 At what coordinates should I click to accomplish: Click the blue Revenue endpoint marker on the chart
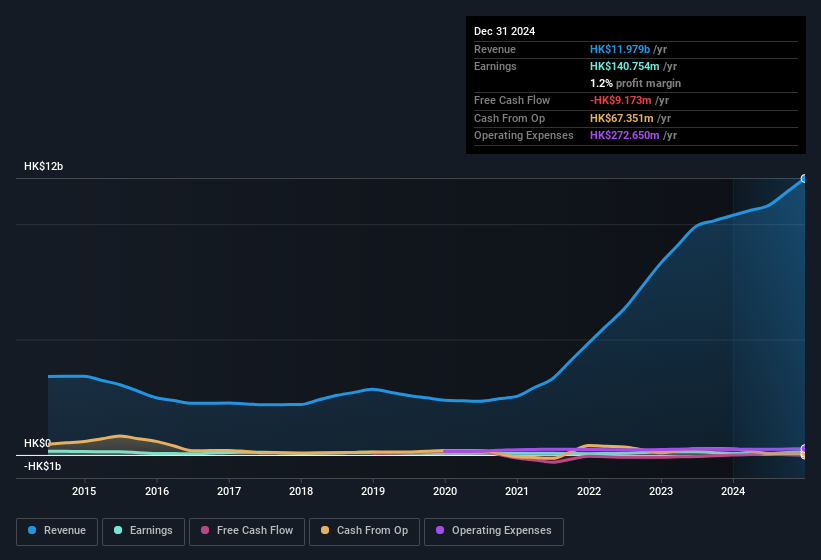(804, 178)
